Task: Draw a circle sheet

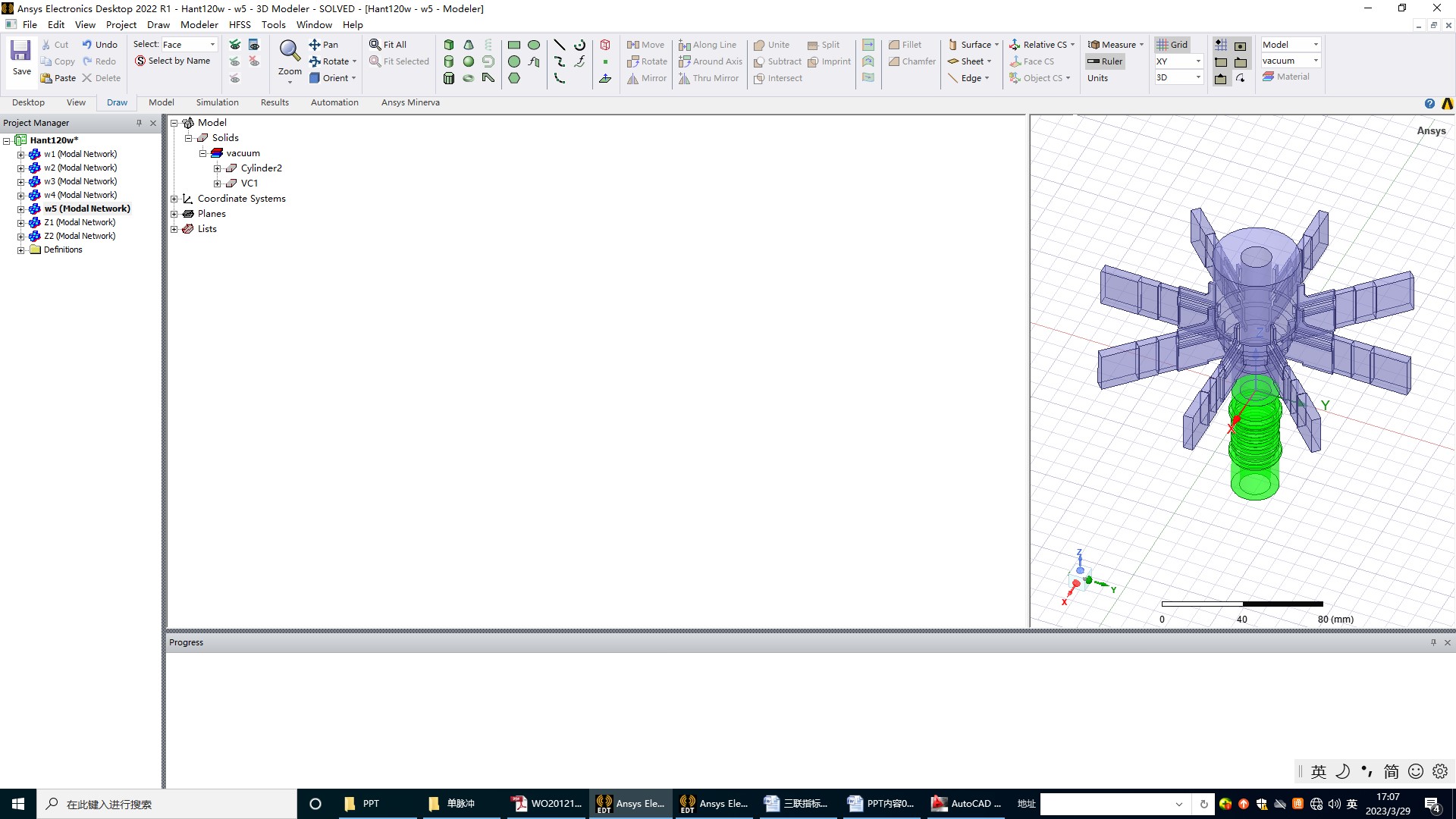Action: [514, 61]
